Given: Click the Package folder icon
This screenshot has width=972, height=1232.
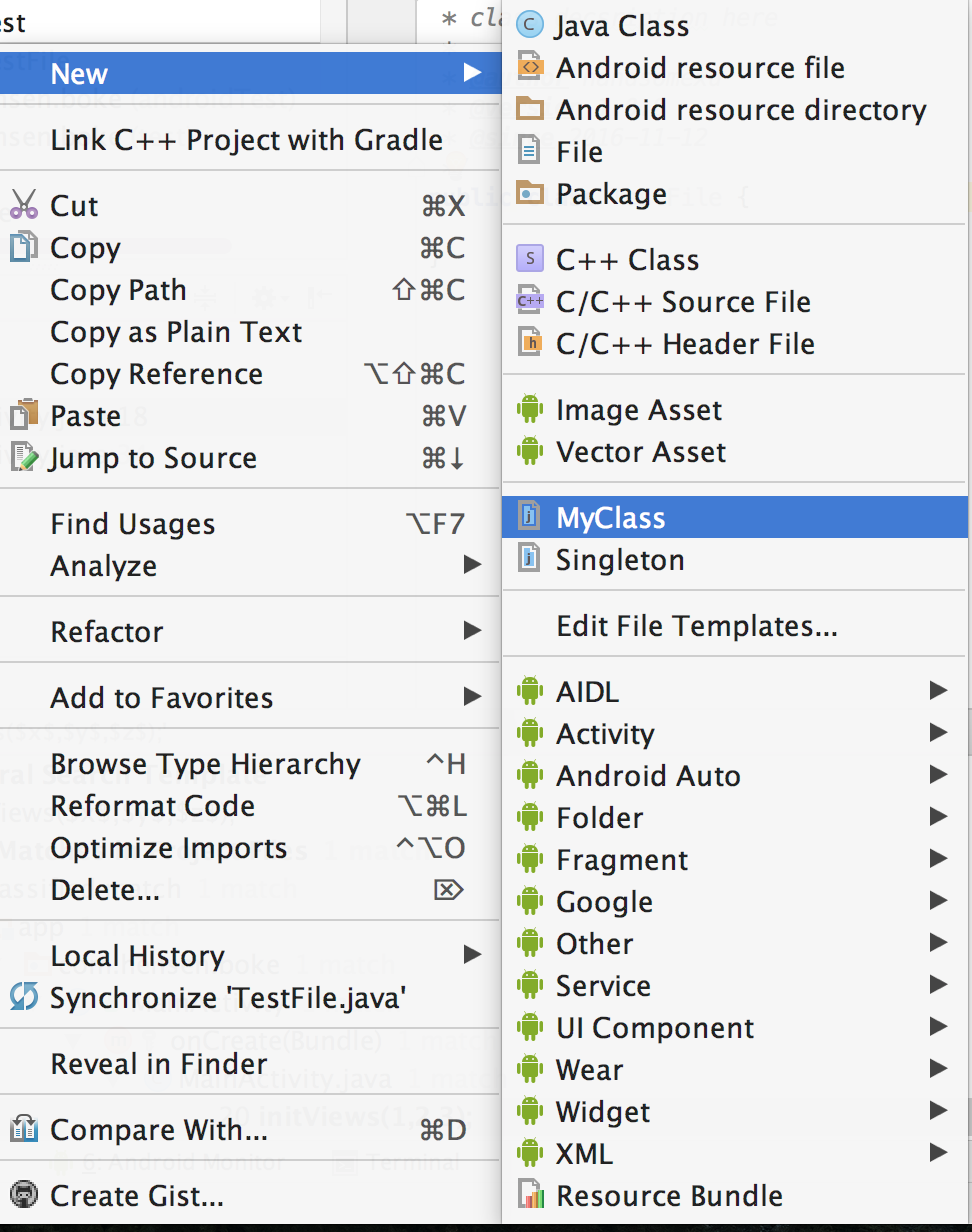Looking at the screenshot, I should tap(530, 193).
